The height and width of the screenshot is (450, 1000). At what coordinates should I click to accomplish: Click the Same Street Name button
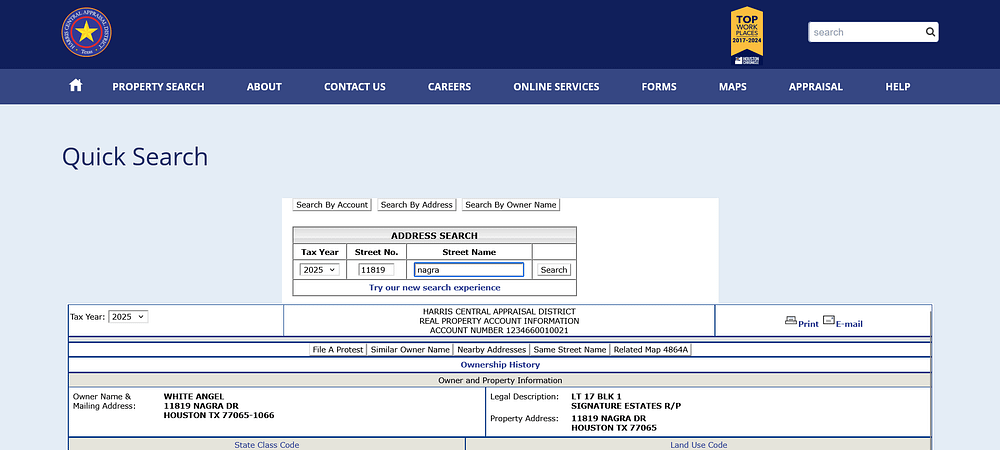(x=570, y=349)
